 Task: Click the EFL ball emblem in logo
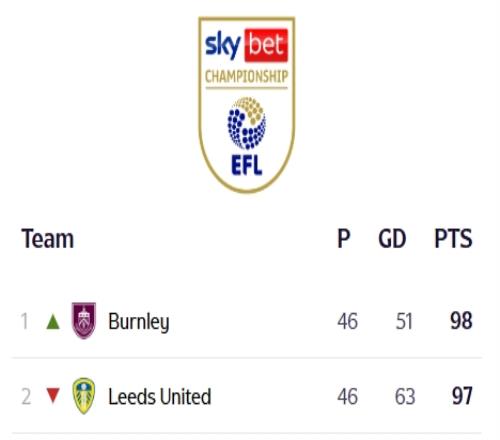coord(247,123)
